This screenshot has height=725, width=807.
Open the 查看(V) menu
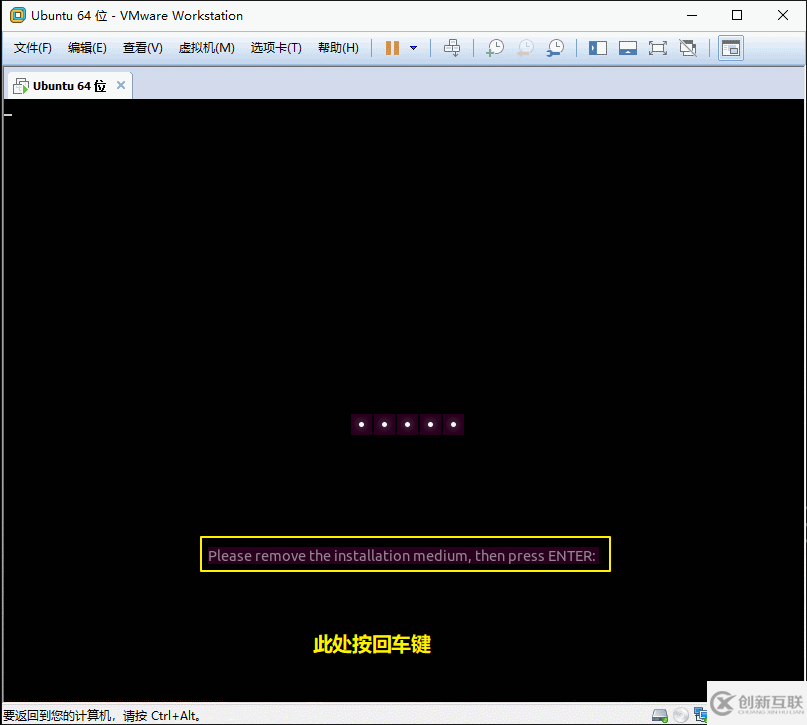pyautogui.click(x=143, y=48)
